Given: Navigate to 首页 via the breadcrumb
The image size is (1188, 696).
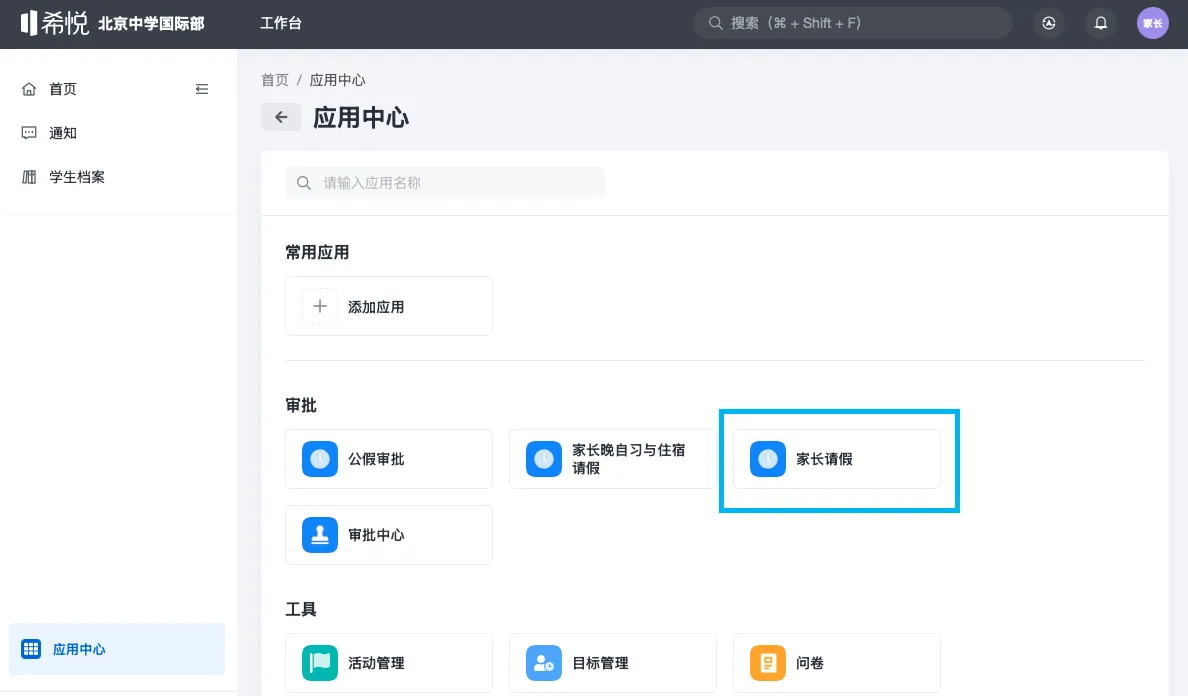Looking at the screenshot, I should point(274,80).
